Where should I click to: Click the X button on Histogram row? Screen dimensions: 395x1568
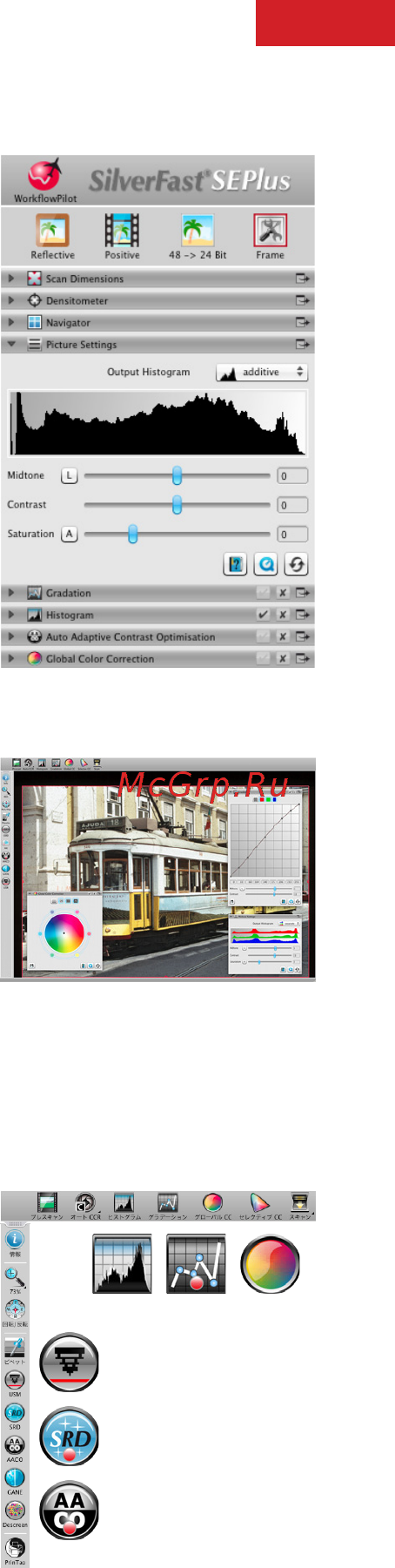[283, 615]
